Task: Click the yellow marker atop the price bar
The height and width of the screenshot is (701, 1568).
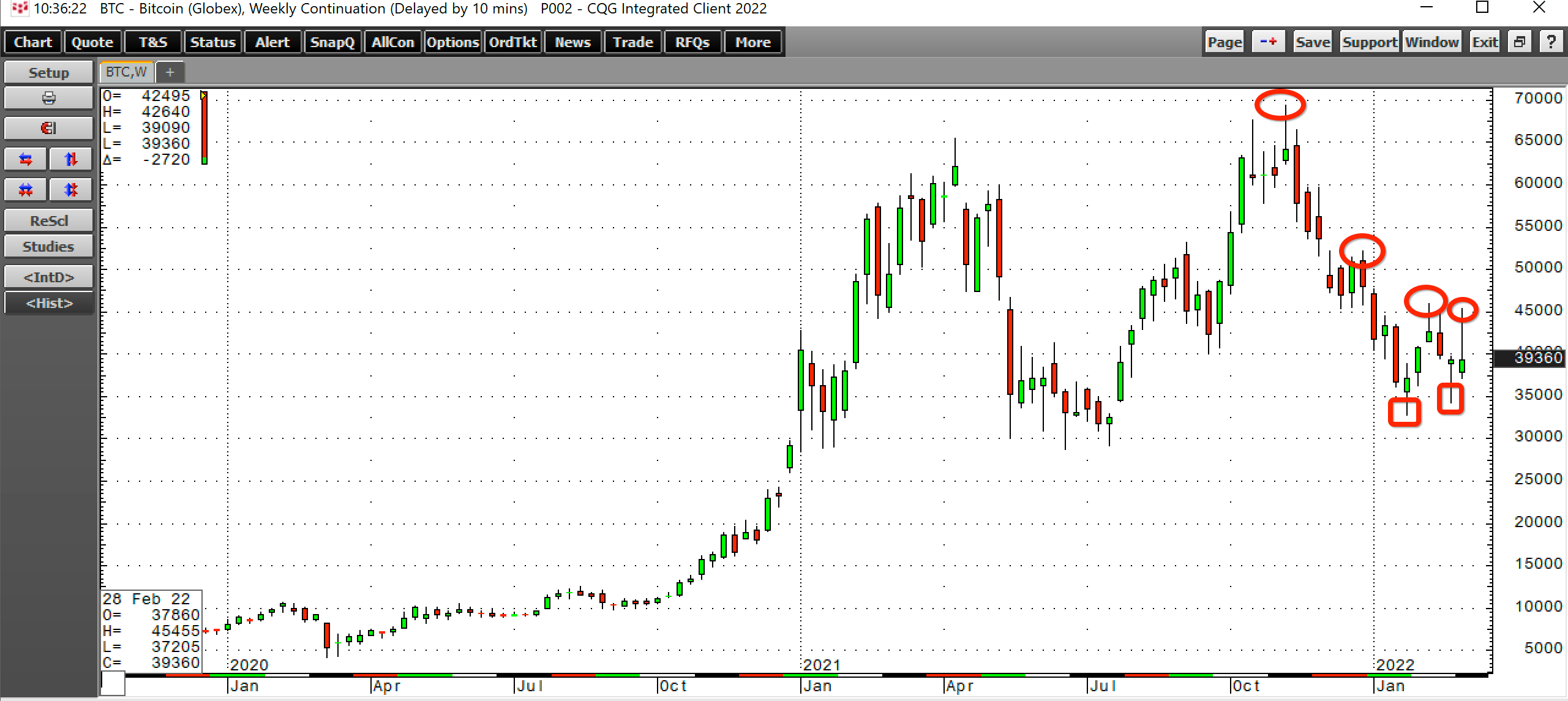Action: 204,95
